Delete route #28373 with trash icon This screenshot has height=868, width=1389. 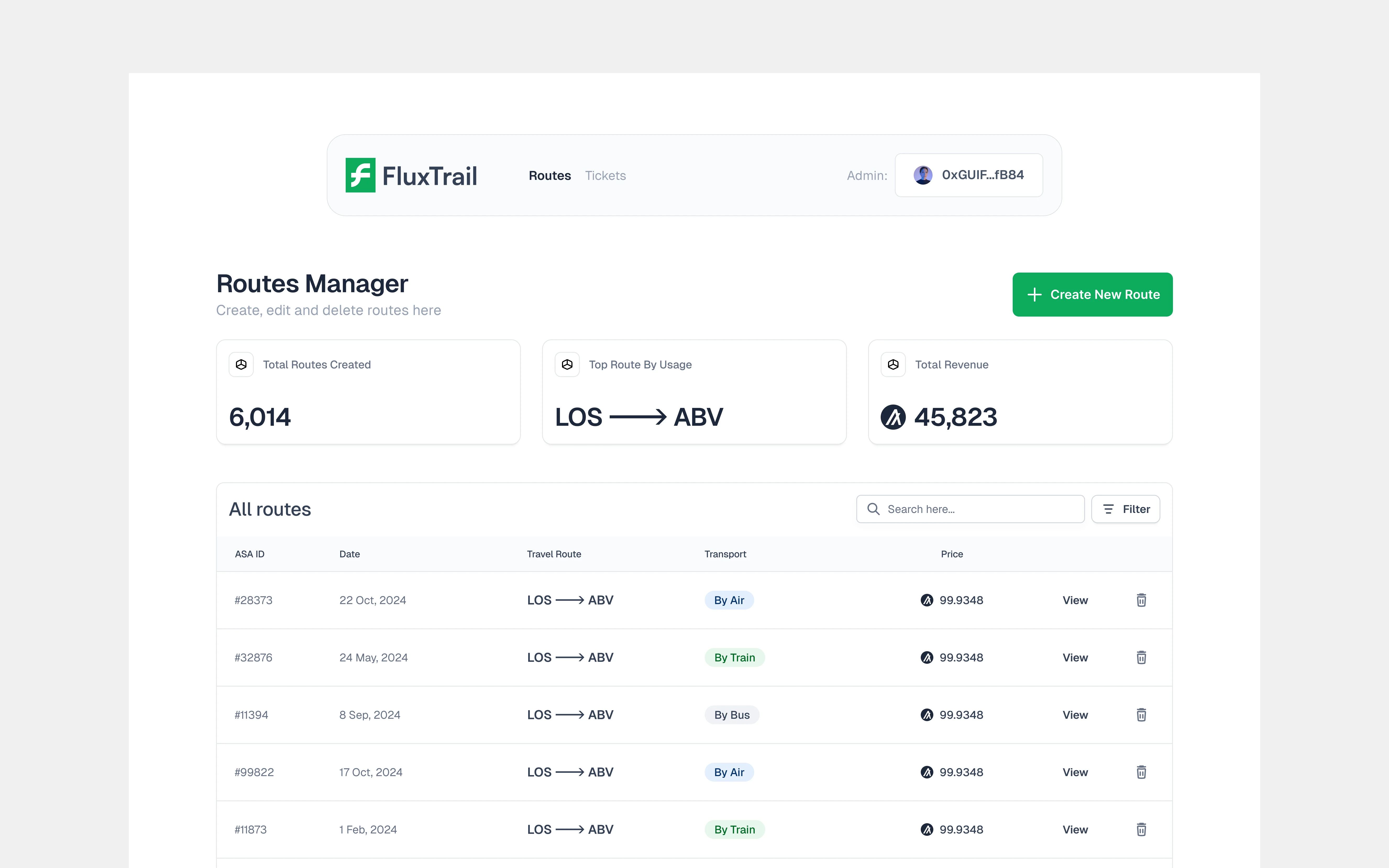[1141, 600]
